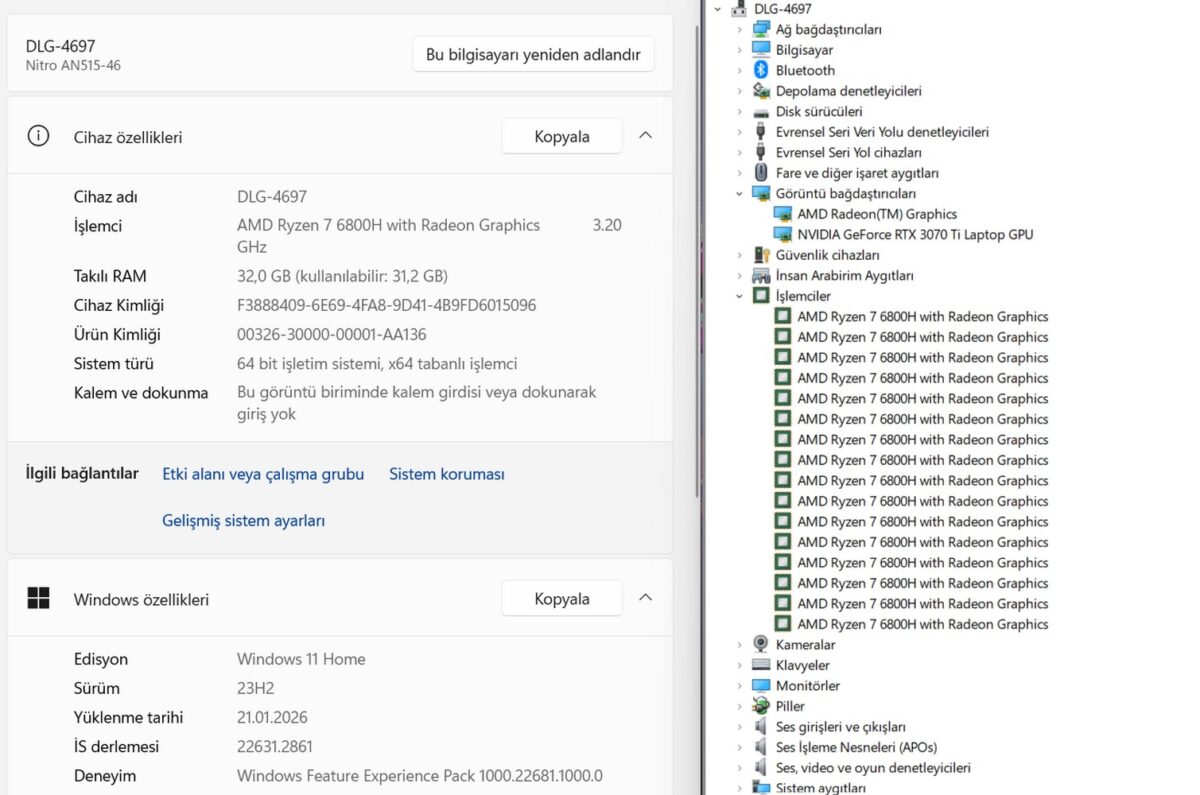Image resolution: width=1200 pixels, height=795 pixels.
Task: Expand the Klavyeler tree arrow
Action: pyautogui.click(x=740, y=665)
